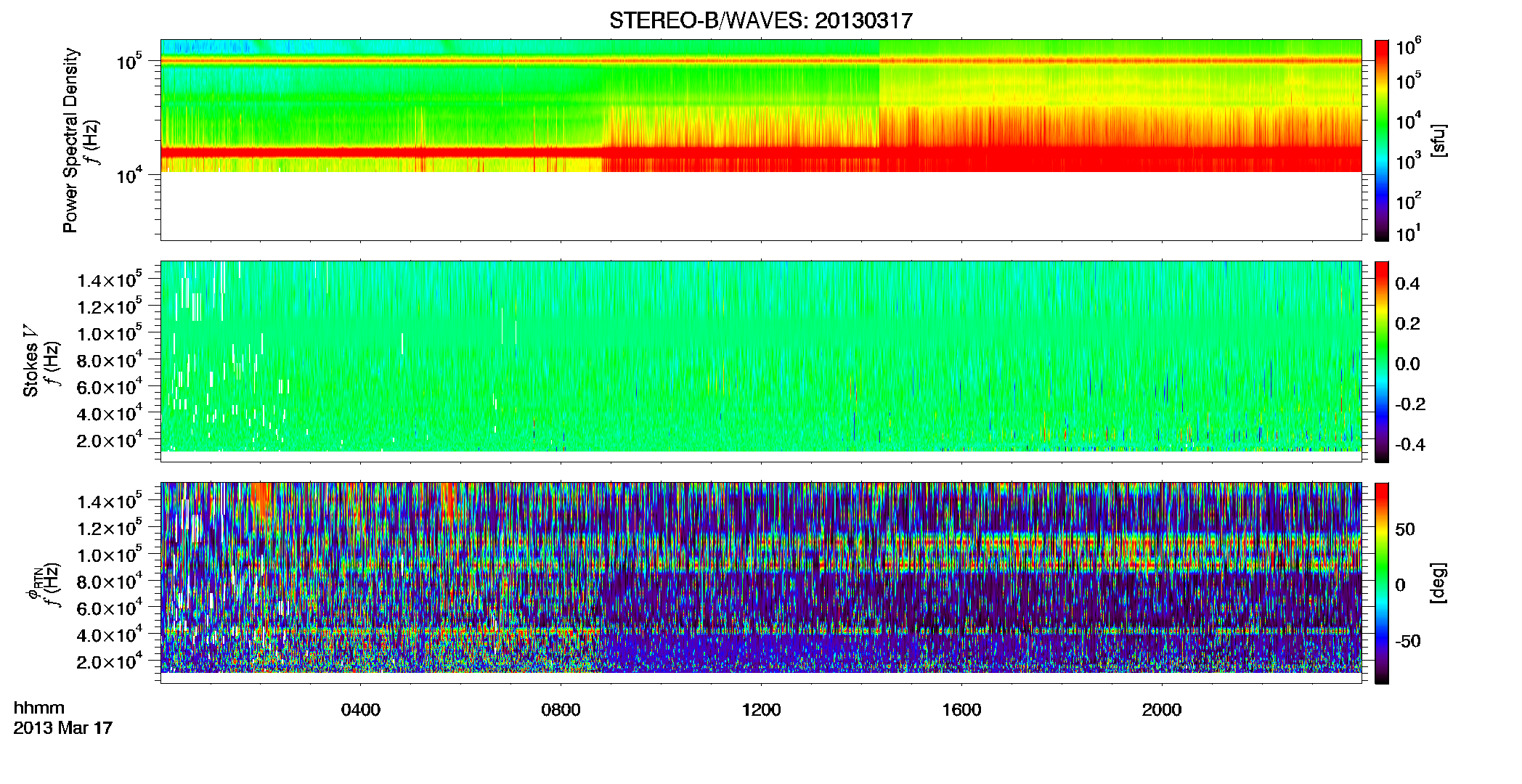1522x784 pixels.
Task: Click the -0.4 tick on Stokes color bar
Action: [x=1409, y=444]
